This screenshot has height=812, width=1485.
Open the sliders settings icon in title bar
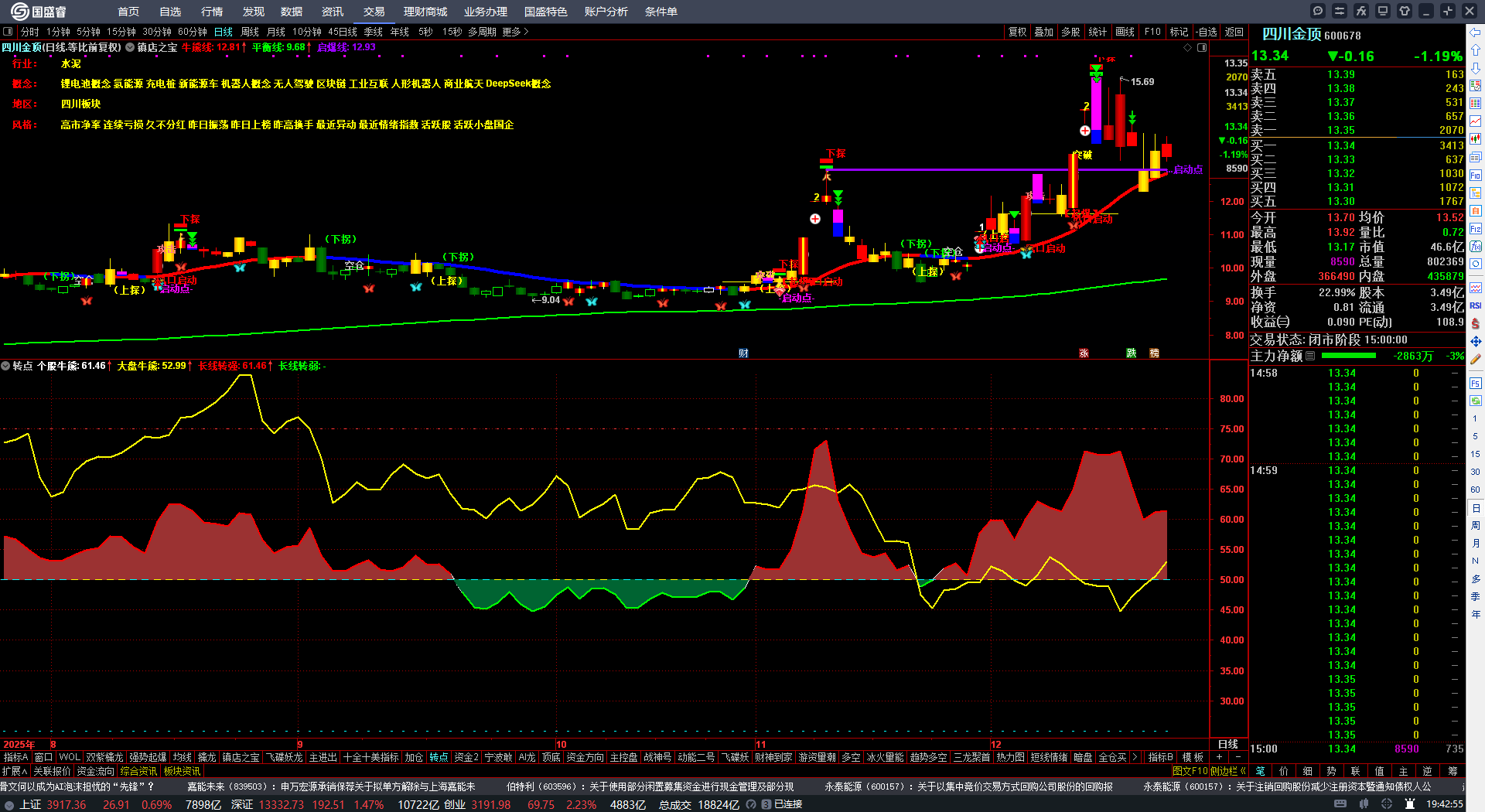click(x=1340, y=11)
